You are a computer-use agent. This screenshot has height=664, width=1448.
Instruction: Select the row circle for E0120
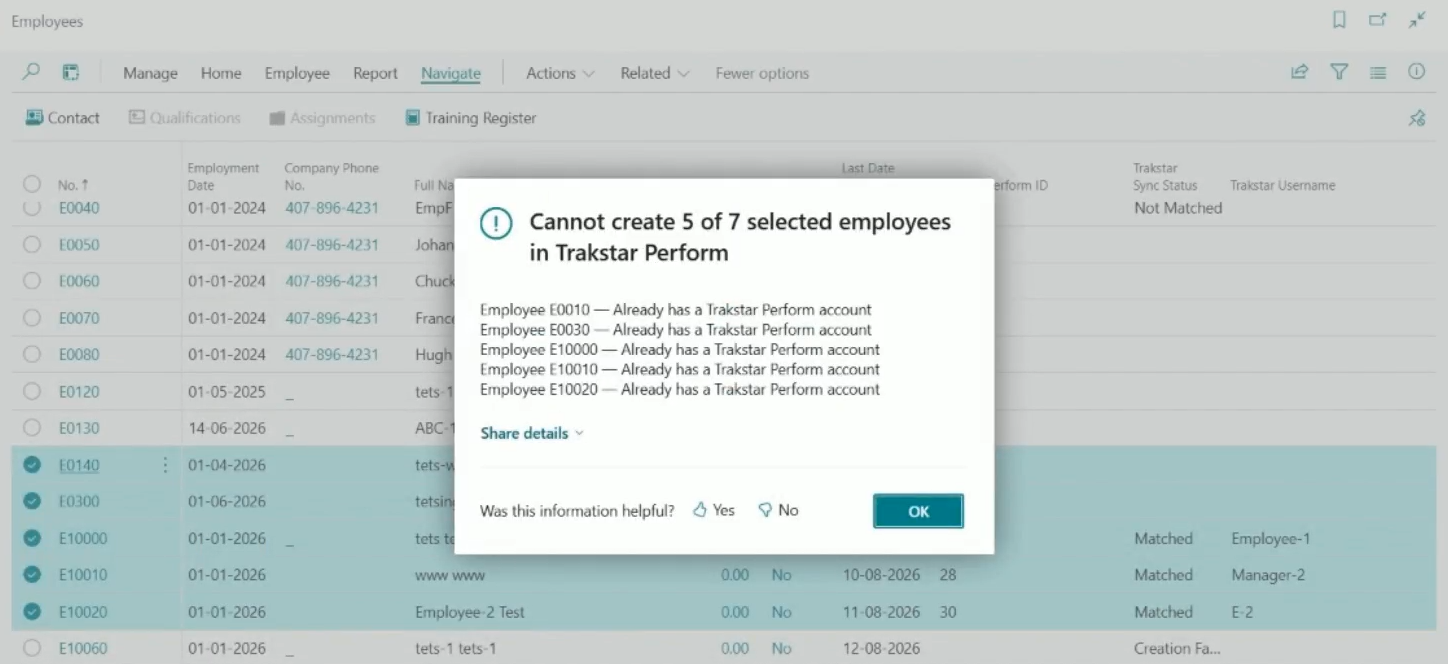(x=32, y=391)
